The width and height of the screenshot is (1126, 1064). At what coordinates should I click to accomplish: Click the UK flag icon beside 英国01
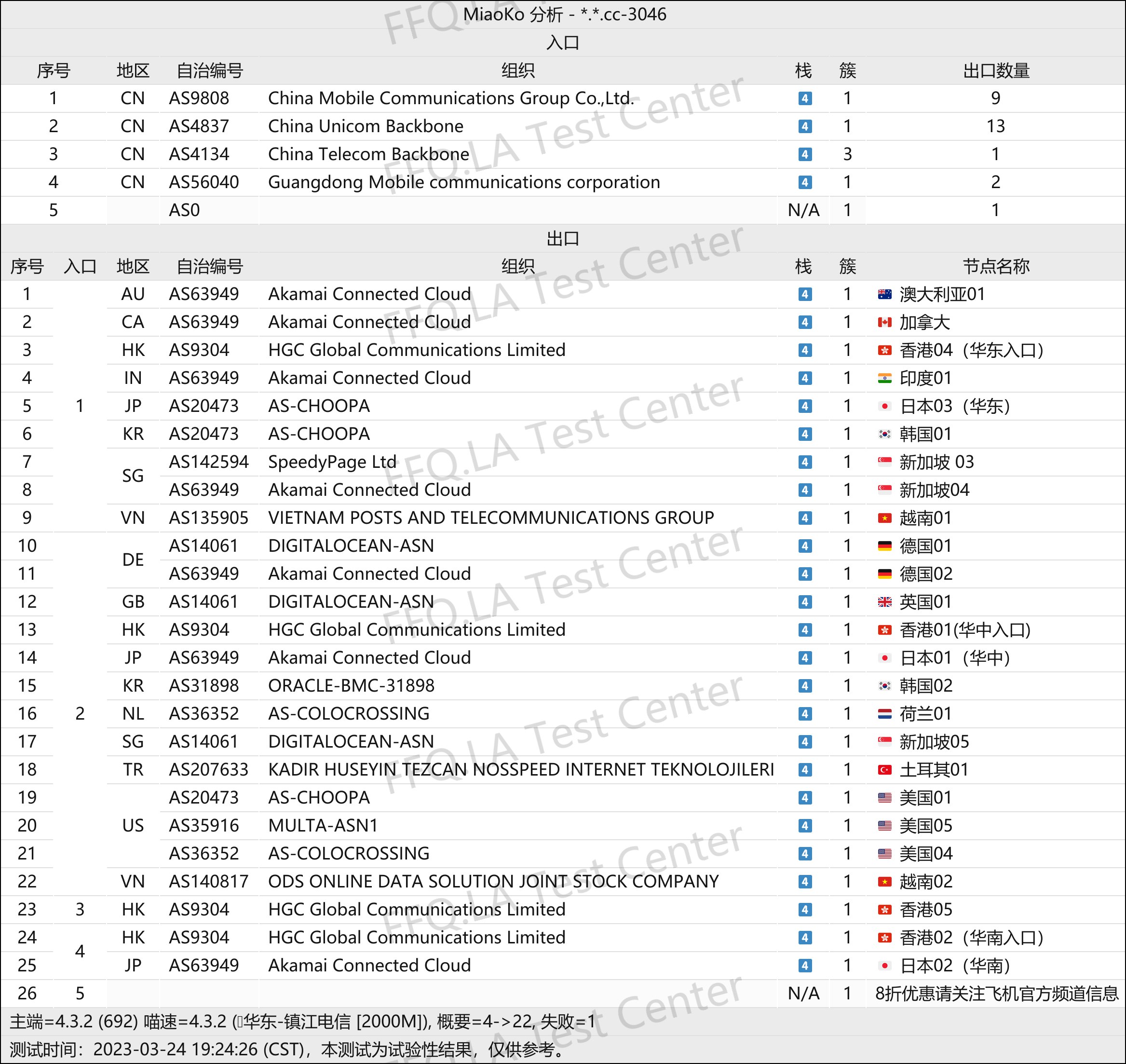pyautogui.click(x=884, y=602)
